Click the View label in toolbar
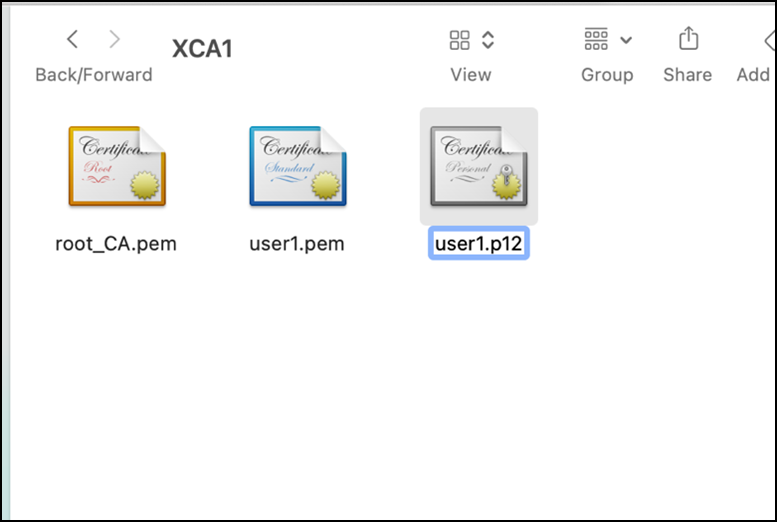 coord(470,75)
